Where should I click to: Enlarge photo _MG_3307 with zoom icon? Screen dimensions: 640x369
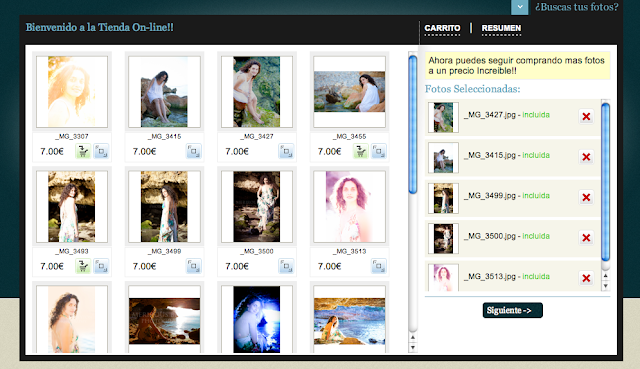101,151
